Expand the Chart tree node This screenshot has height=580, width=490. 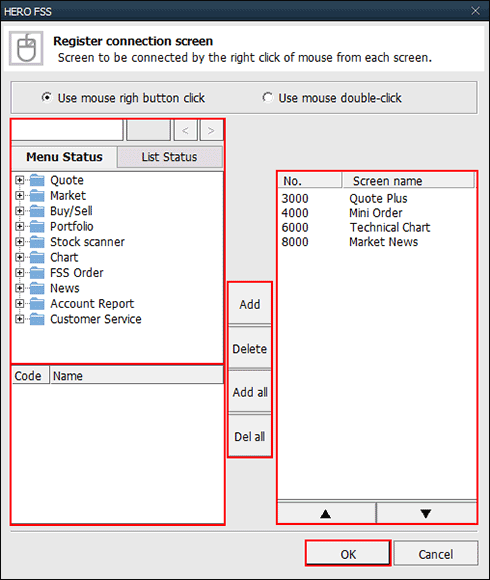[19, 257]
